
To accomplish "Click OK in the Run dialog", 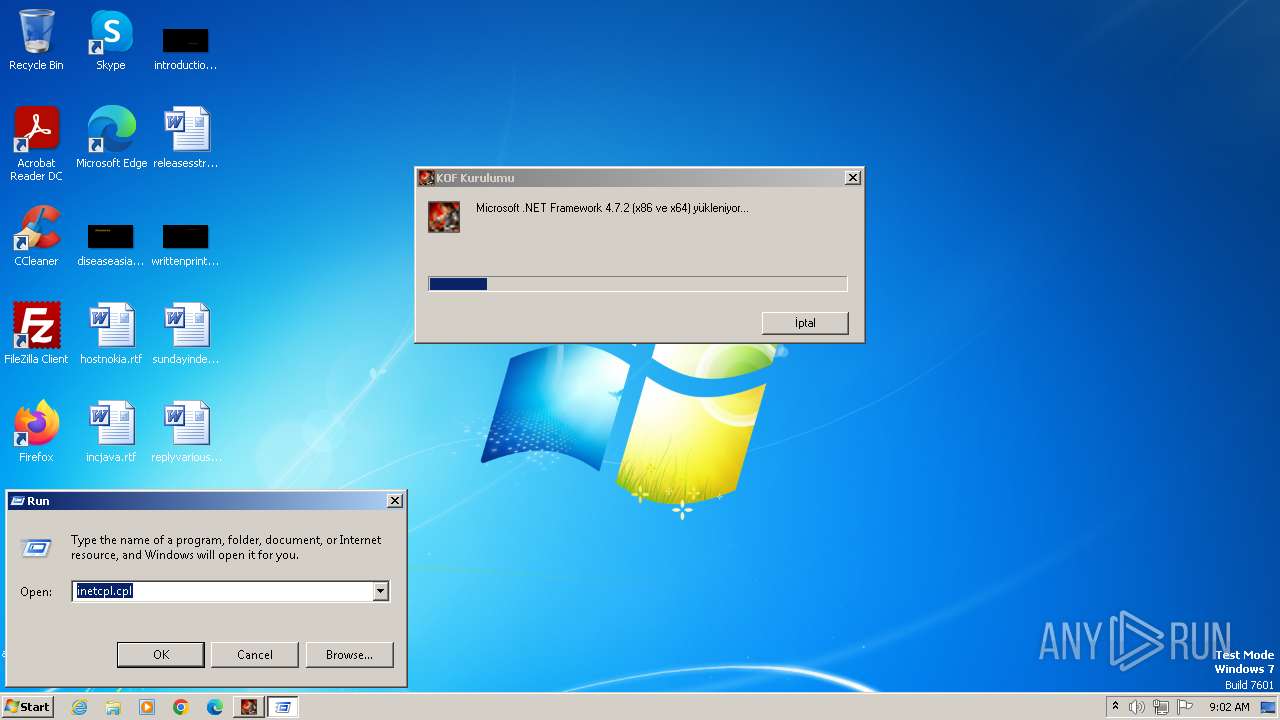I will tap(161, 655).
